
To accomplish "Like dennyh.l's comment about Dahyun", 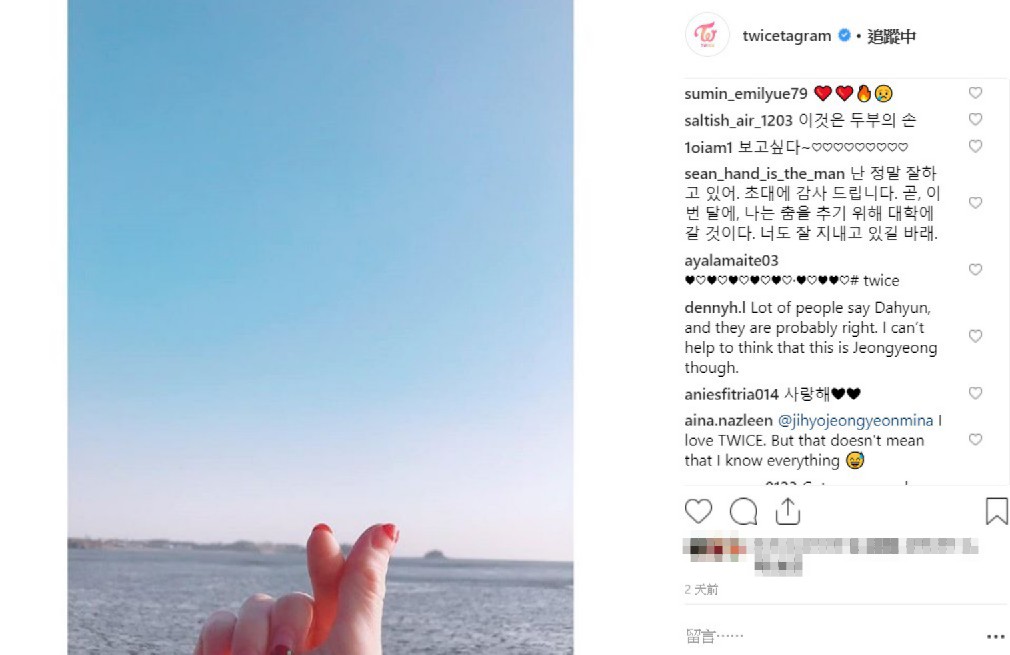I will [975, 336].
